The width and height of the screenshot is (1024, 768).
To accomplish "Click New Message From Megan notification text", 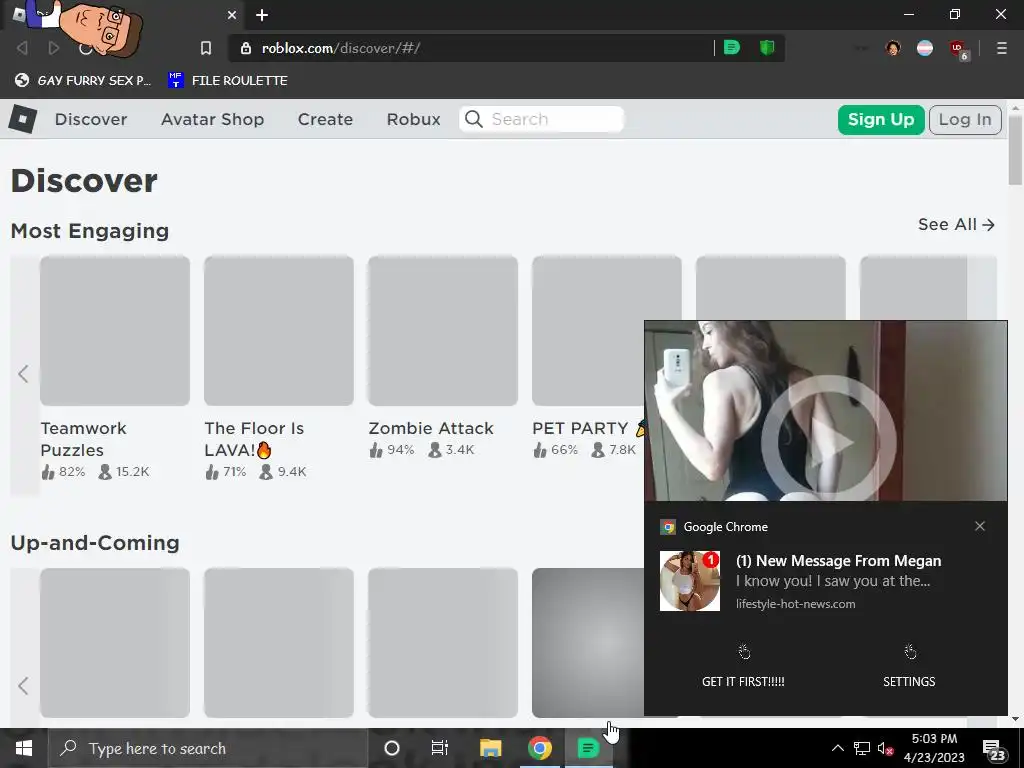I will click(x=839, y=561).
